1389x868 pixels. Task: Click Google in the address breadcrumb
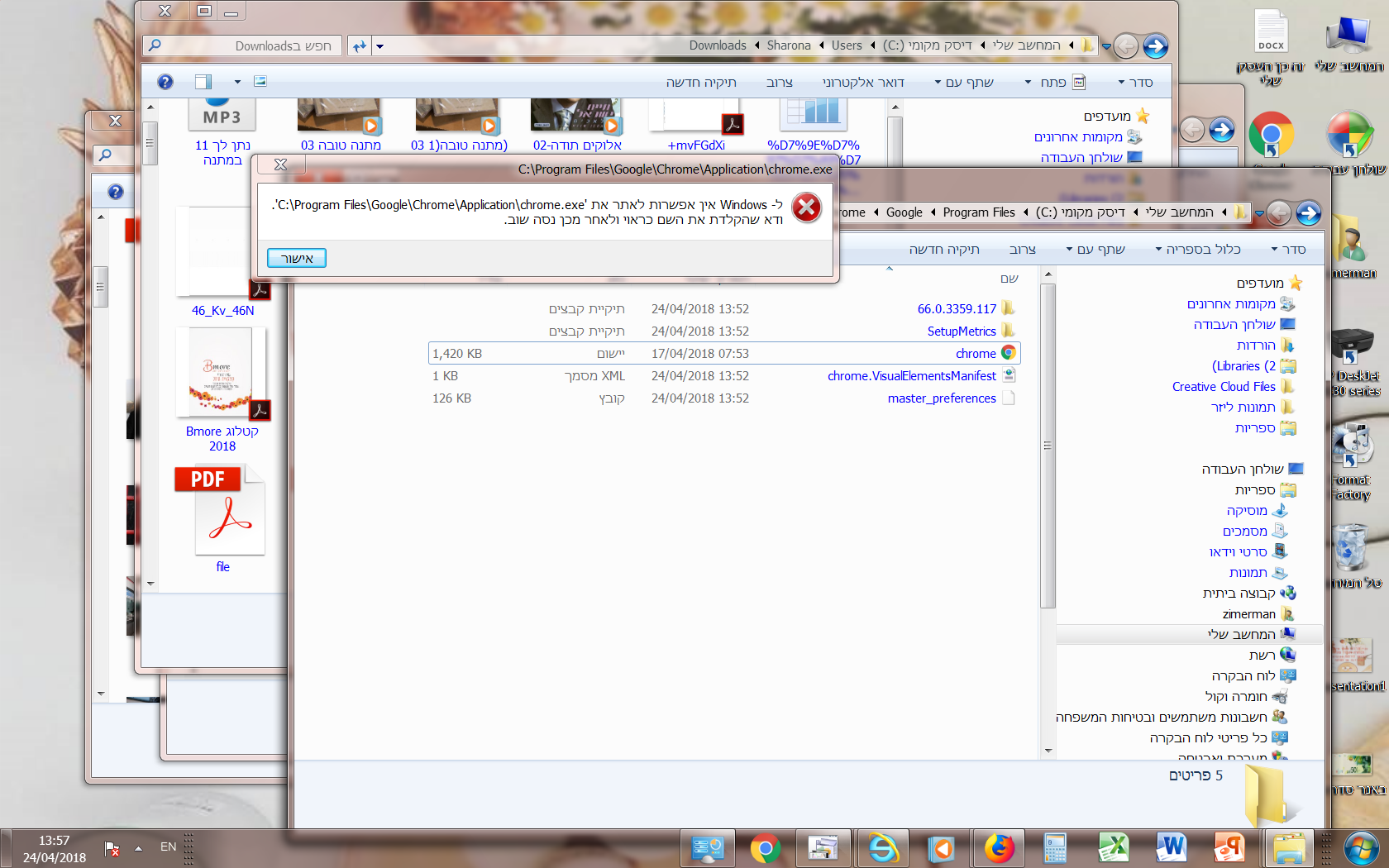pyautogui.click(x=905, y=212)
